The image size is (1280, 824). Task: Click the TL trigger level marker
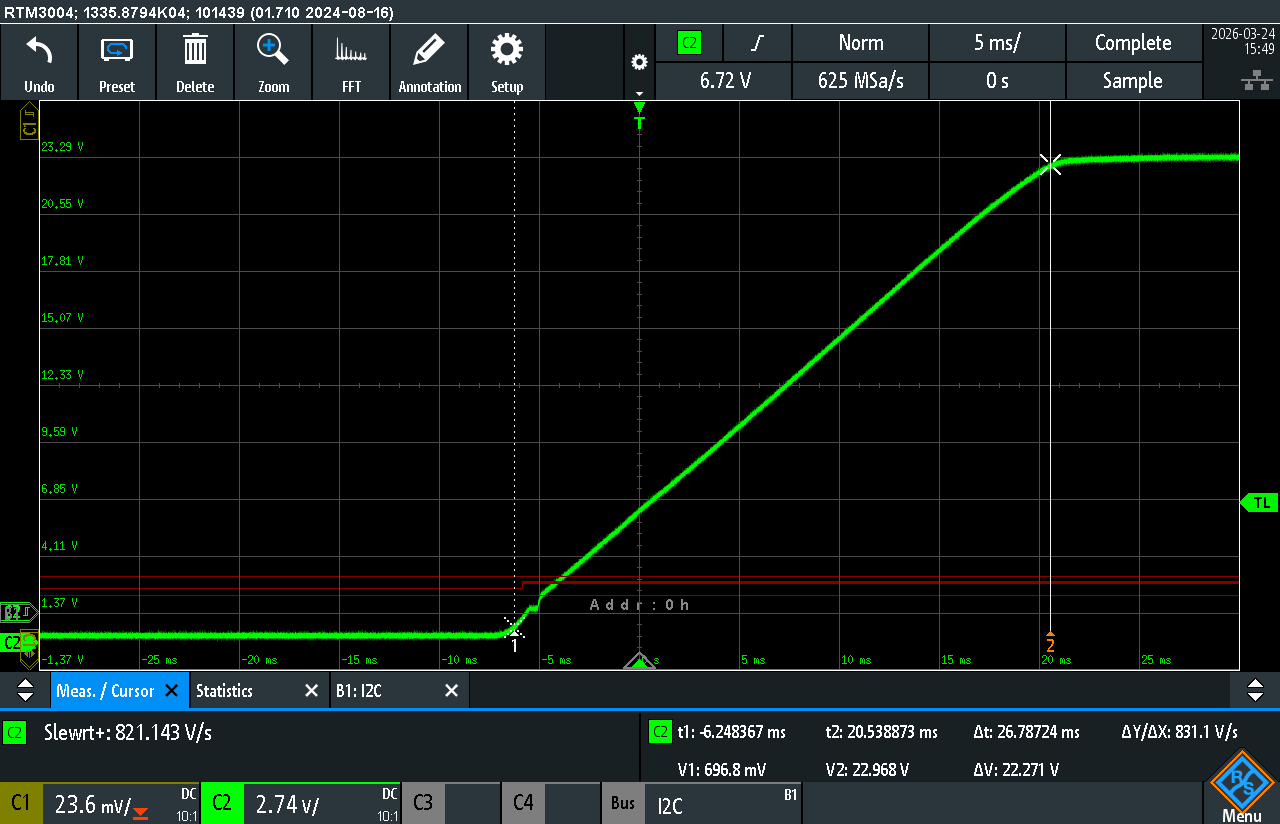pos(1258,502)
